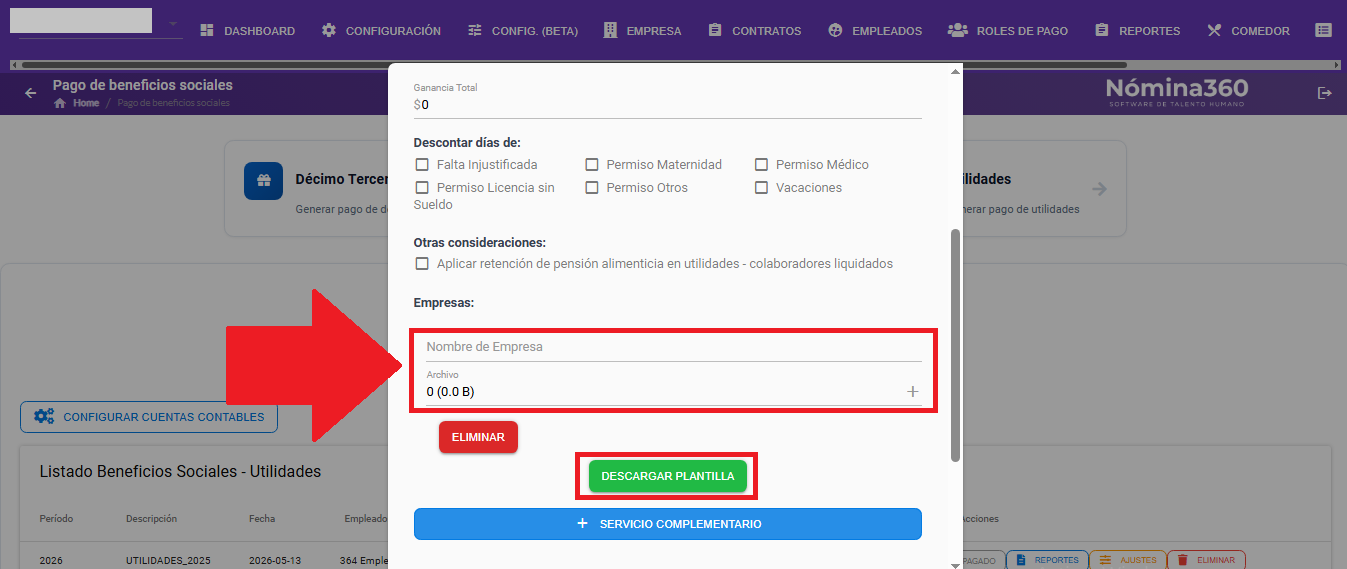Open the Reportes navigation menu
Viewport: 1347px width, 569px height.
pyautogui.click(x=1137, y=30)
